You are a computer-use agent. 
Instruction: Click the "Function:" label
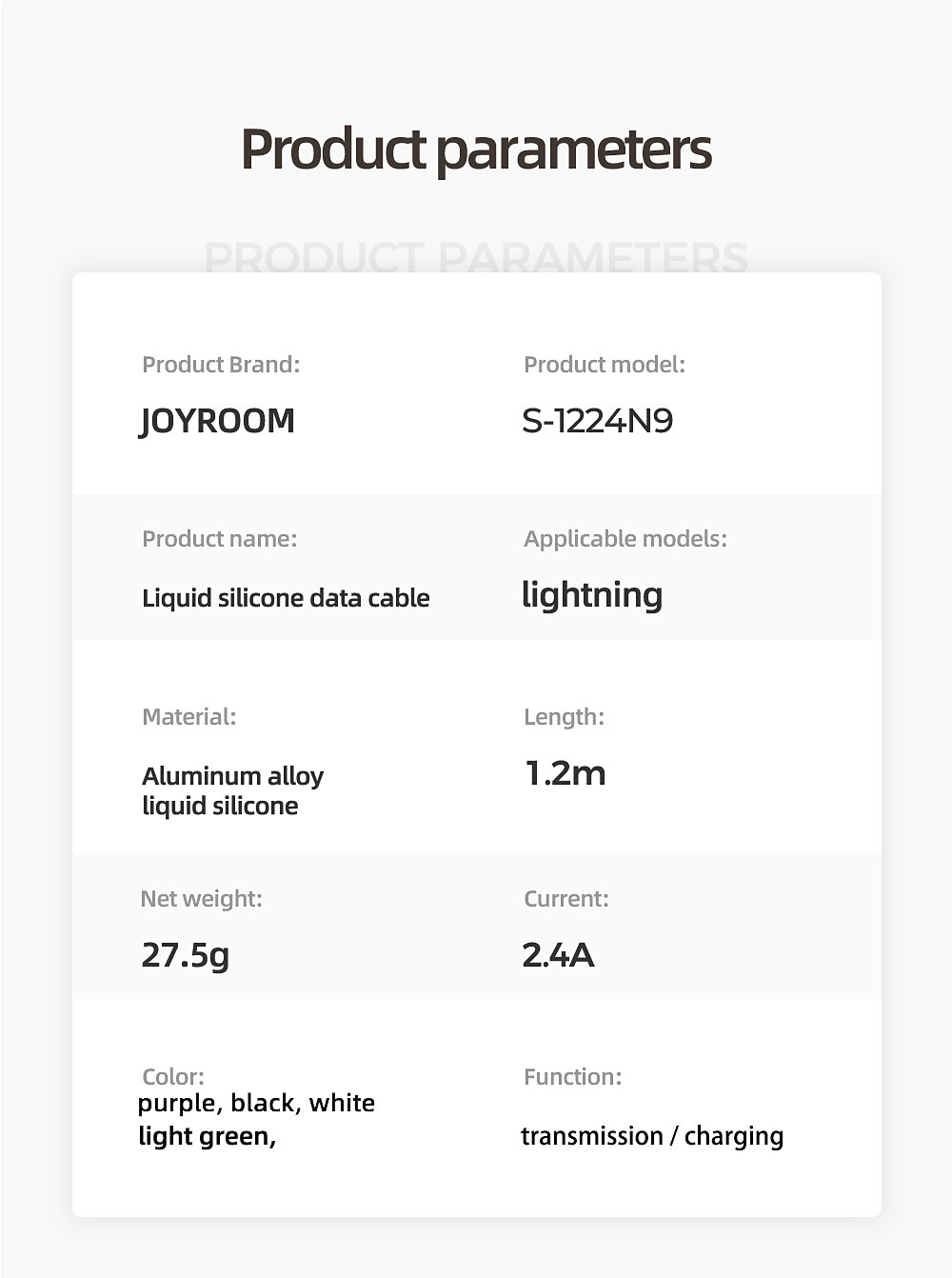coord(572,1076)
